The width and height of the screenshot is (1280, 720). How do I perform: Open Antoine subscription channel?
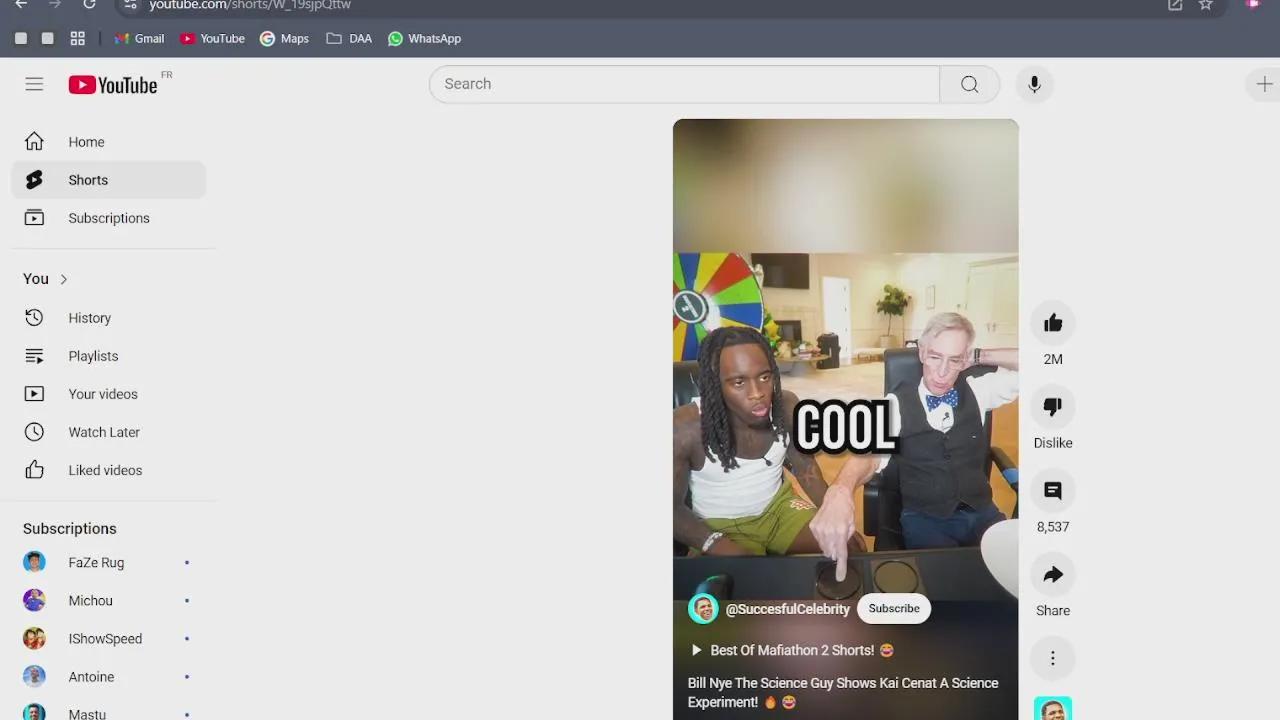(109, 677)
